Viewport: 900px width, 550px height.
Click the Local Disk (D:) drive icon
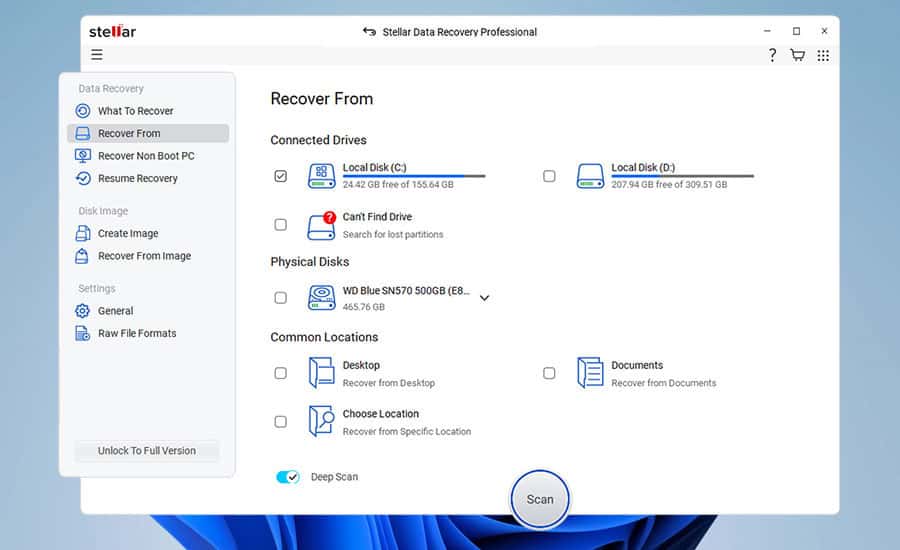tap(590, 176)
